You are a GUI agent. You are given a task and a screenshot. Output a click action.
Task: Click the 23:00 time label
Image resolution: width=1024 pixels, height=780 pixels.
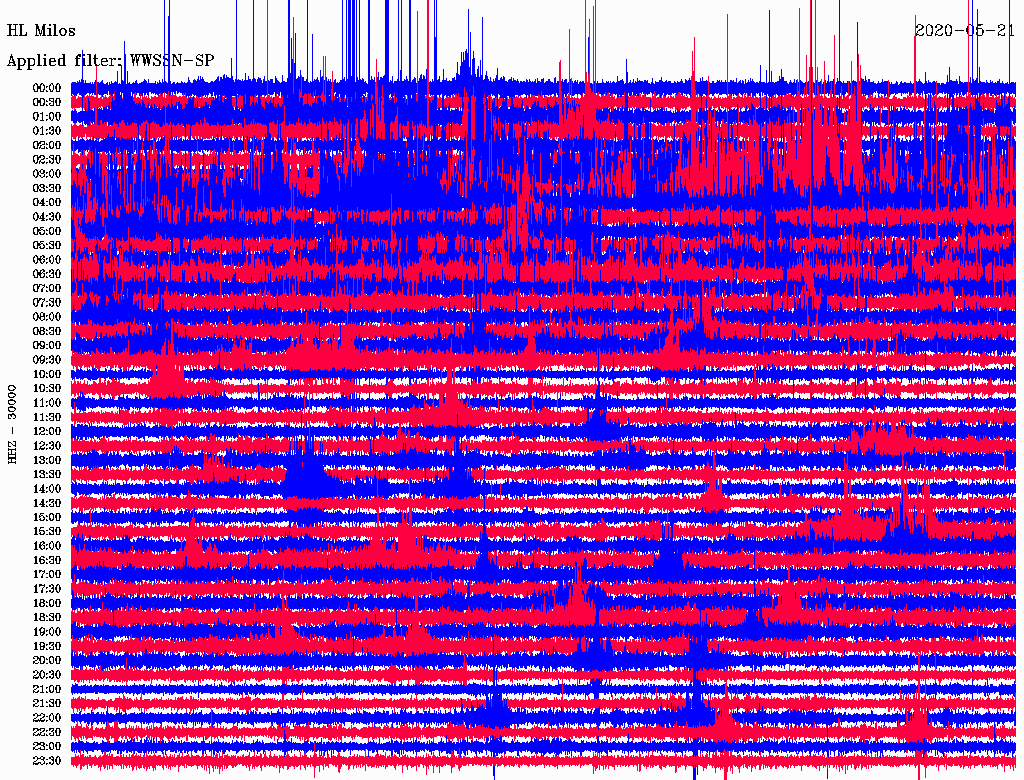pyautogui.click(x=47, y=746)
